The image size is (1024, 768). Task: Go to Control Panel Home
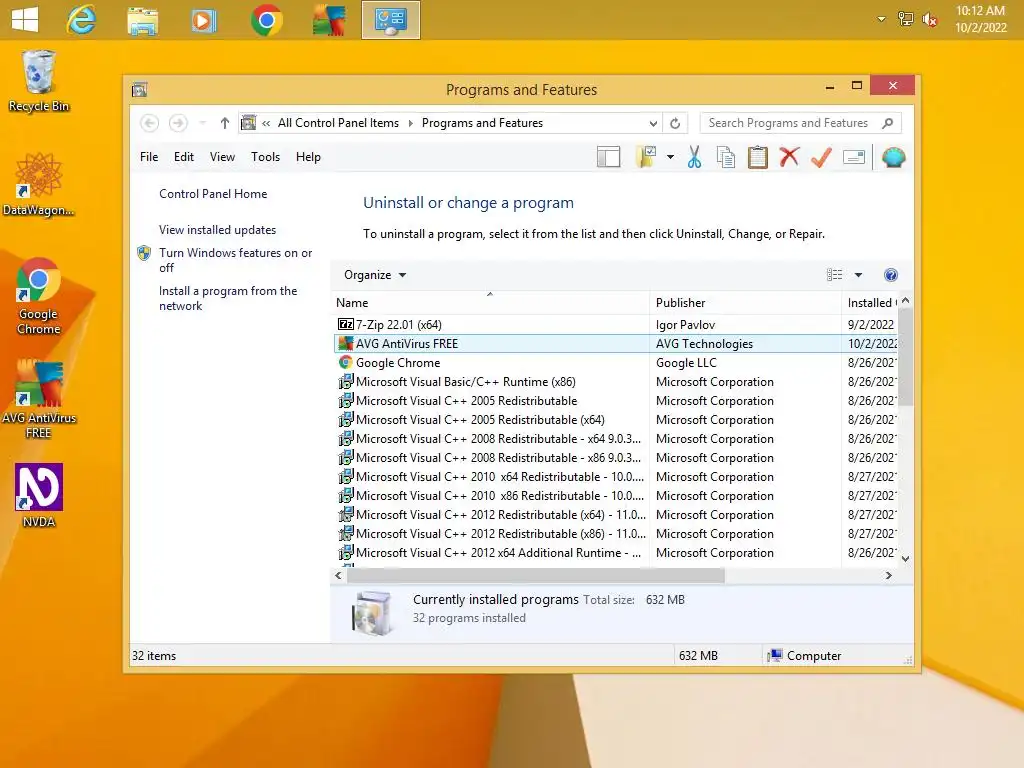[213, 194]
